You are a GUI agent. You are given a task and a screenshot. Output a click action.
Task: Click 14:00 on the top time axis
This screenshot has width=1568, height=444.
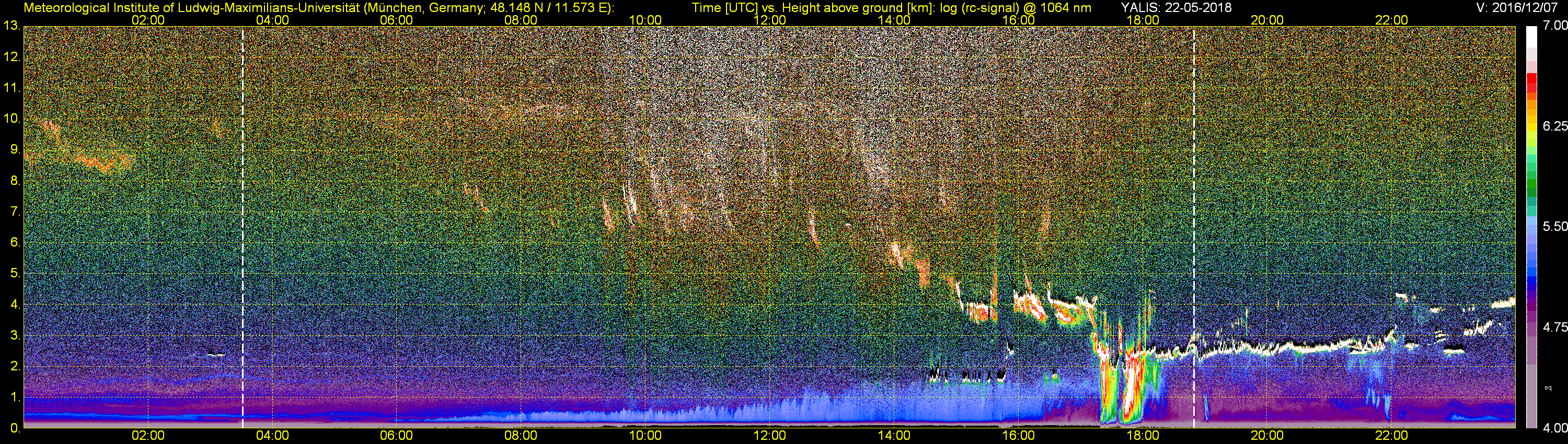click(894, 20)
